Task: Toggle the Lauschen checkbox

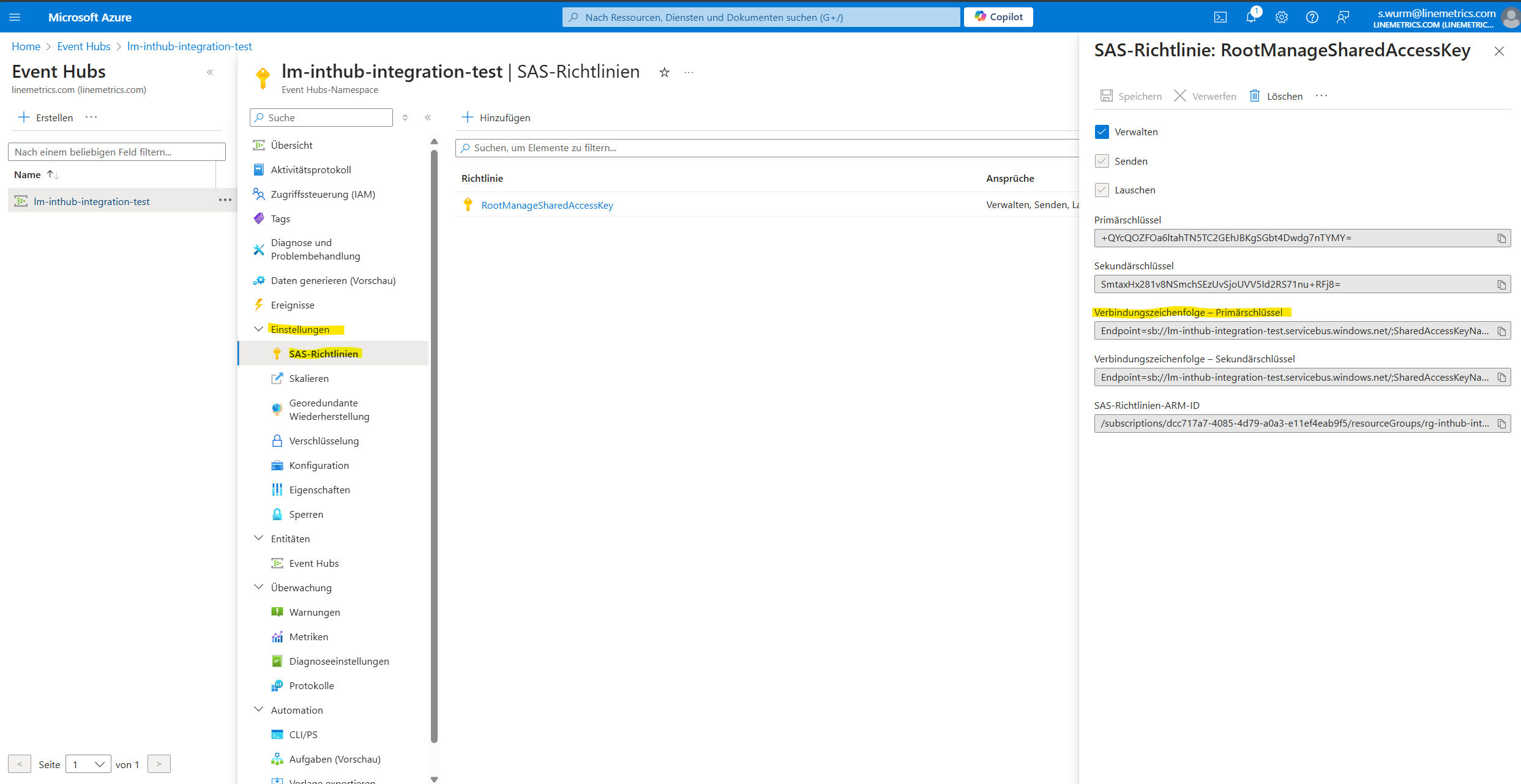Action: (1102, 190)
